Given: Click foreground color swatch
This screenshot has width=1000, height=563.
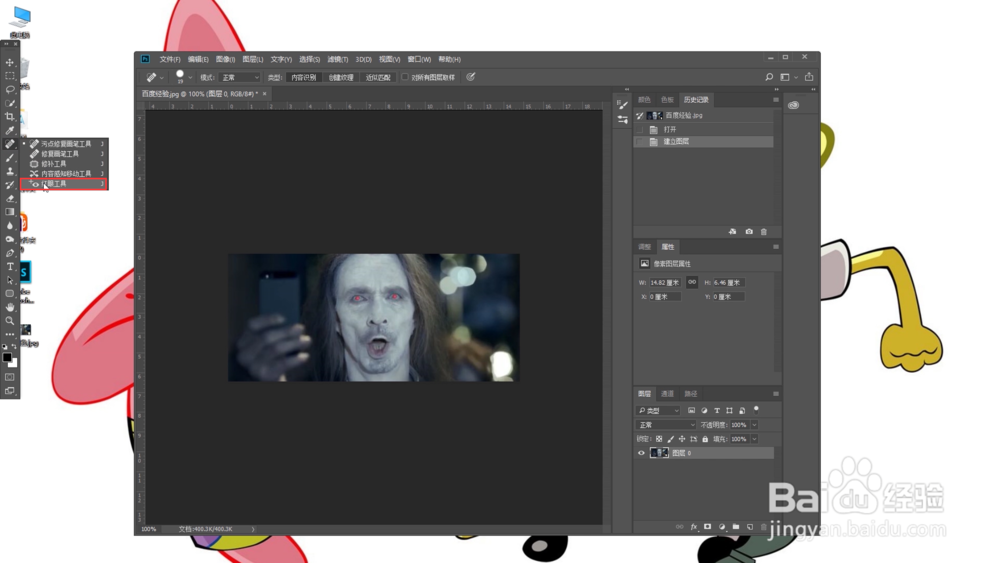Looking at the screenshot, I should click(x=7, y=358).
